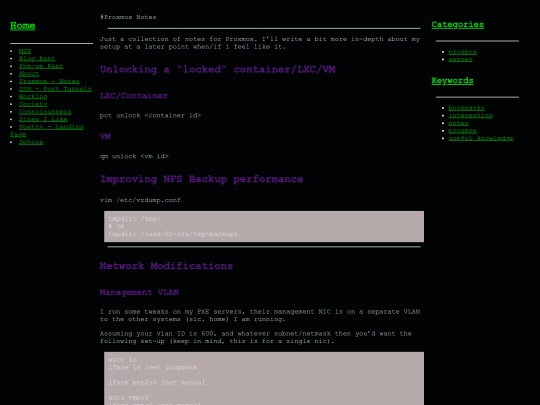The width and height of the screenshot is (540, 405).
Task: Open the Categories heading link
Action: [457, 24]
